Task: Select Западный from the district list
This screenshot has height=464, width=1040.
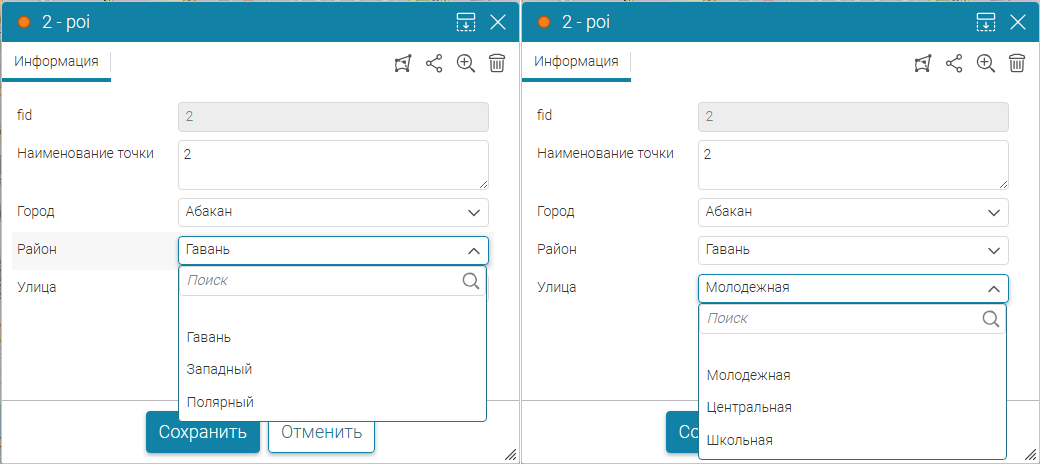Action: [x=219, y=369]
